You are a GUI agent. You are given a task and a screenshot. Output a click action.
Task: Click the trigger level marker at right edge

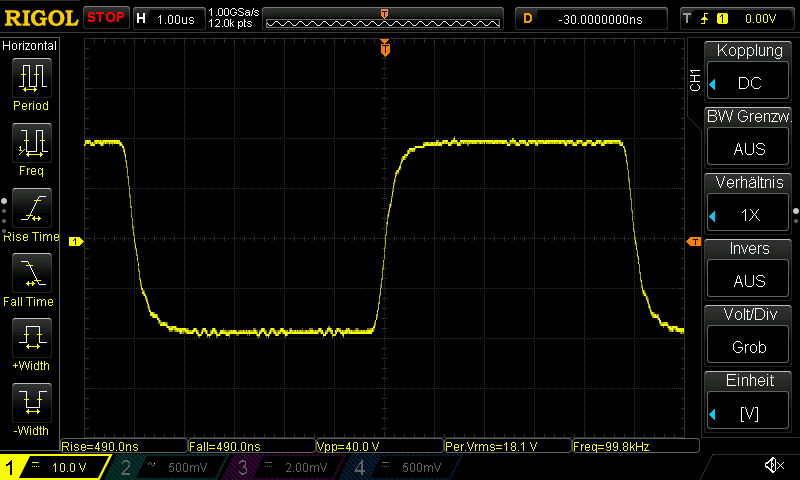tap(694, 241)
